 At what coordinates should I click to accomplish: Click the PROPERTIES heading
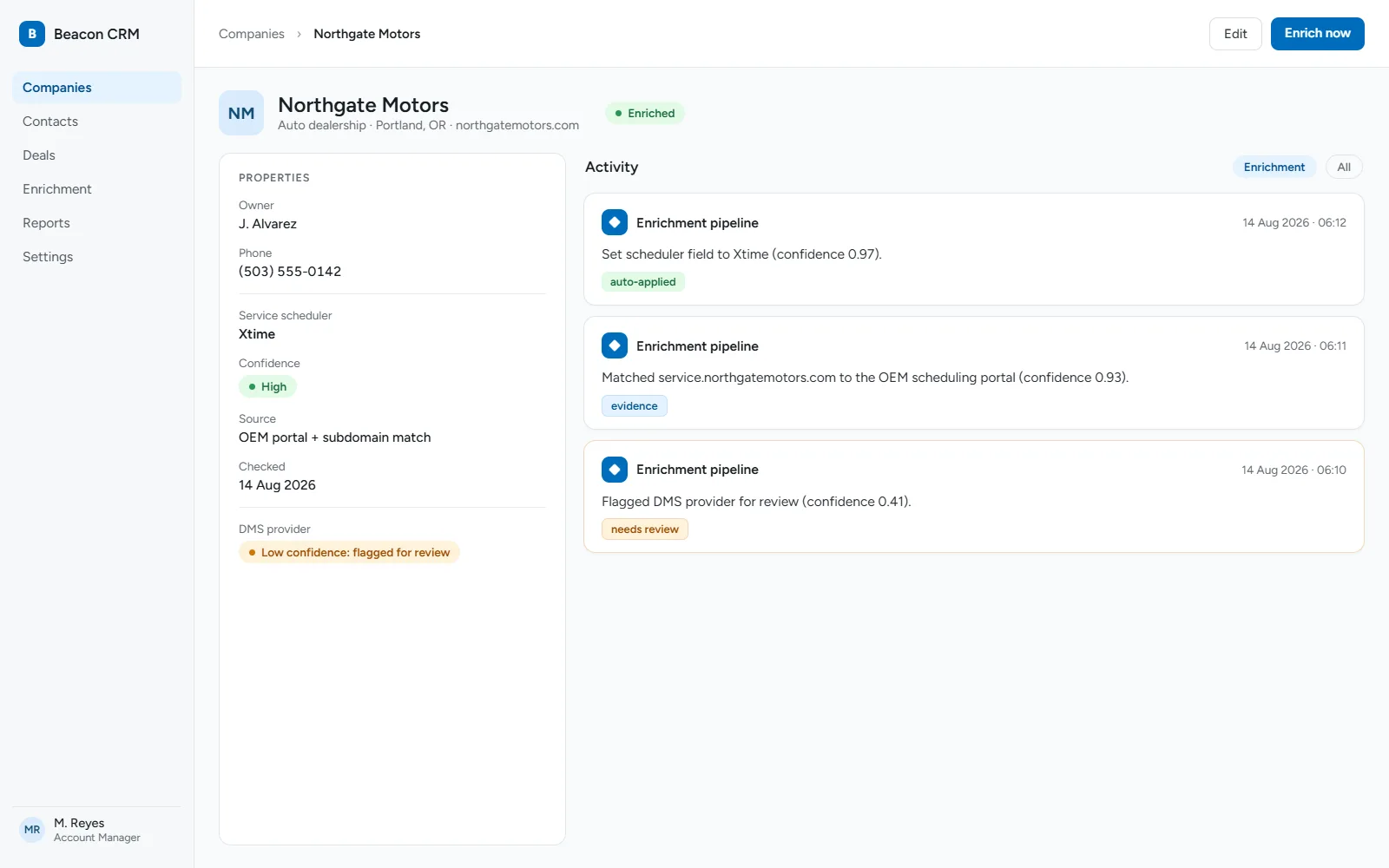pyautogui.click(x=274, y=178)
